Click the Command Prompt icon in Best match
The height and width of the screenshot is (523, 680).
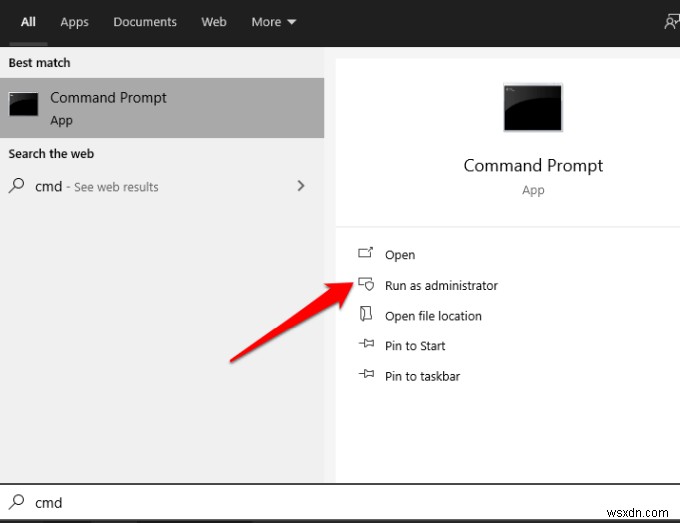tap(24, 106)
